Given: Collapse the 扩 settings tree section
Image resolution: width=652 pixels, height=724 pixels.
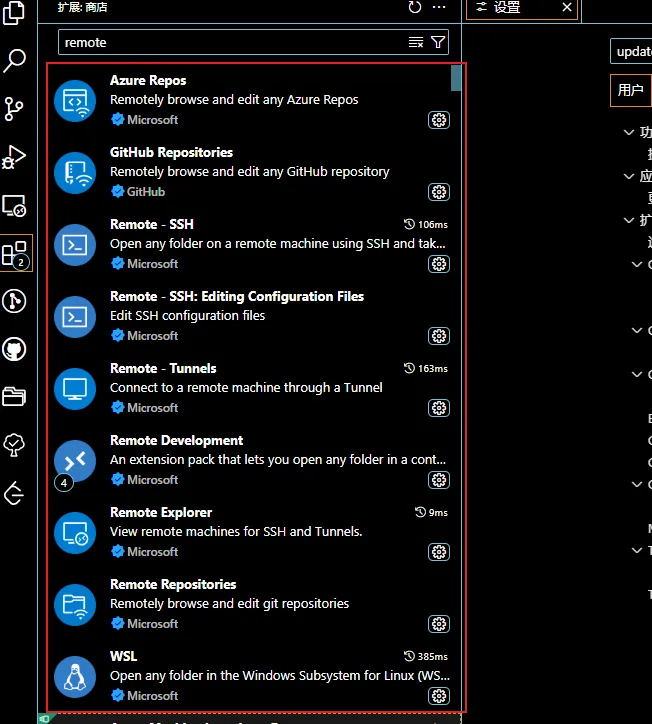Looking at the screenshot, I should click(x=628, y=220).
